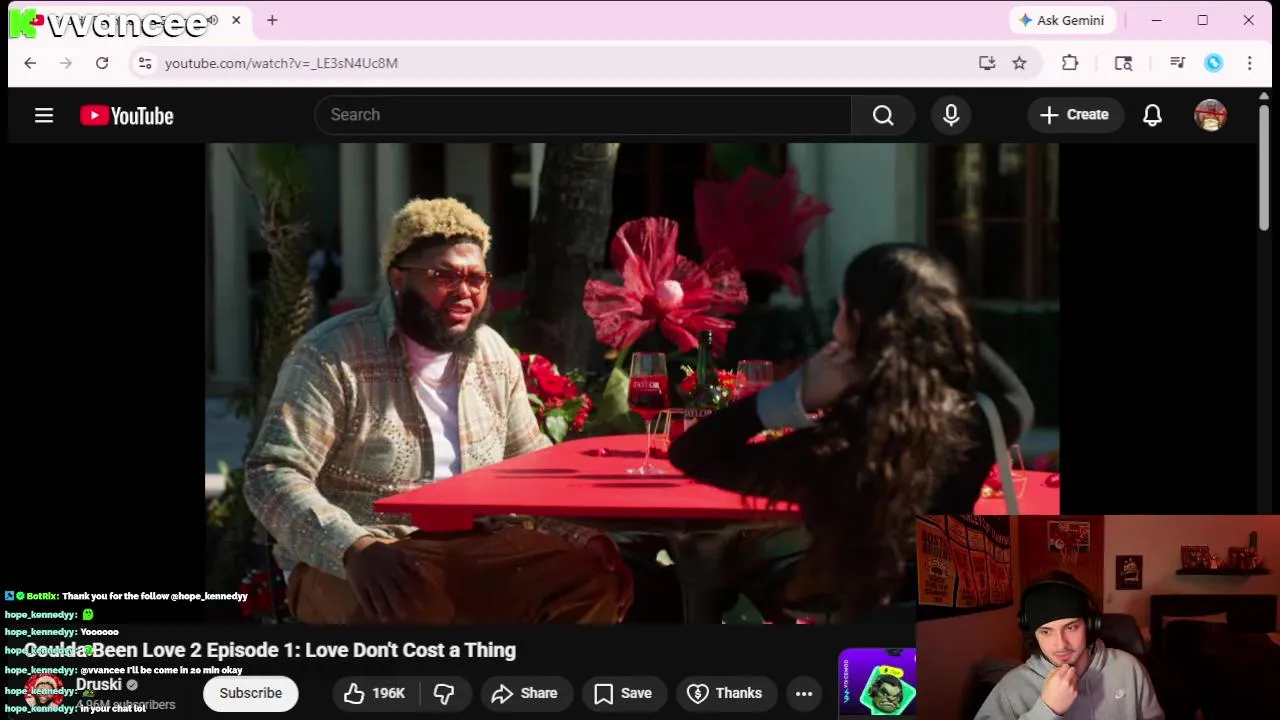Share the video
Viewport: 1280px width, 720px height.
(x=524, y=693)
